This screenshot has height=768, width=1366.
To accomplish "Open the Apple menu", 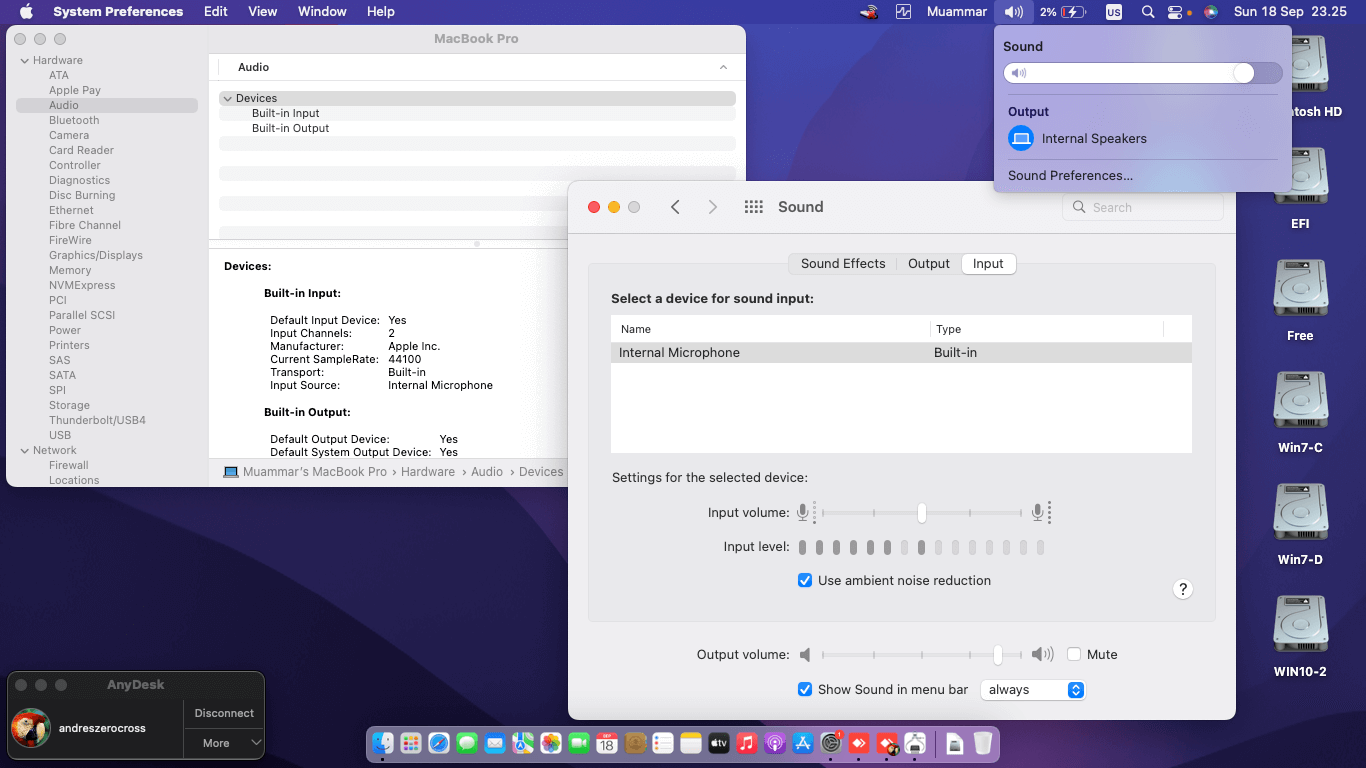I will click(x=27, y=12).
